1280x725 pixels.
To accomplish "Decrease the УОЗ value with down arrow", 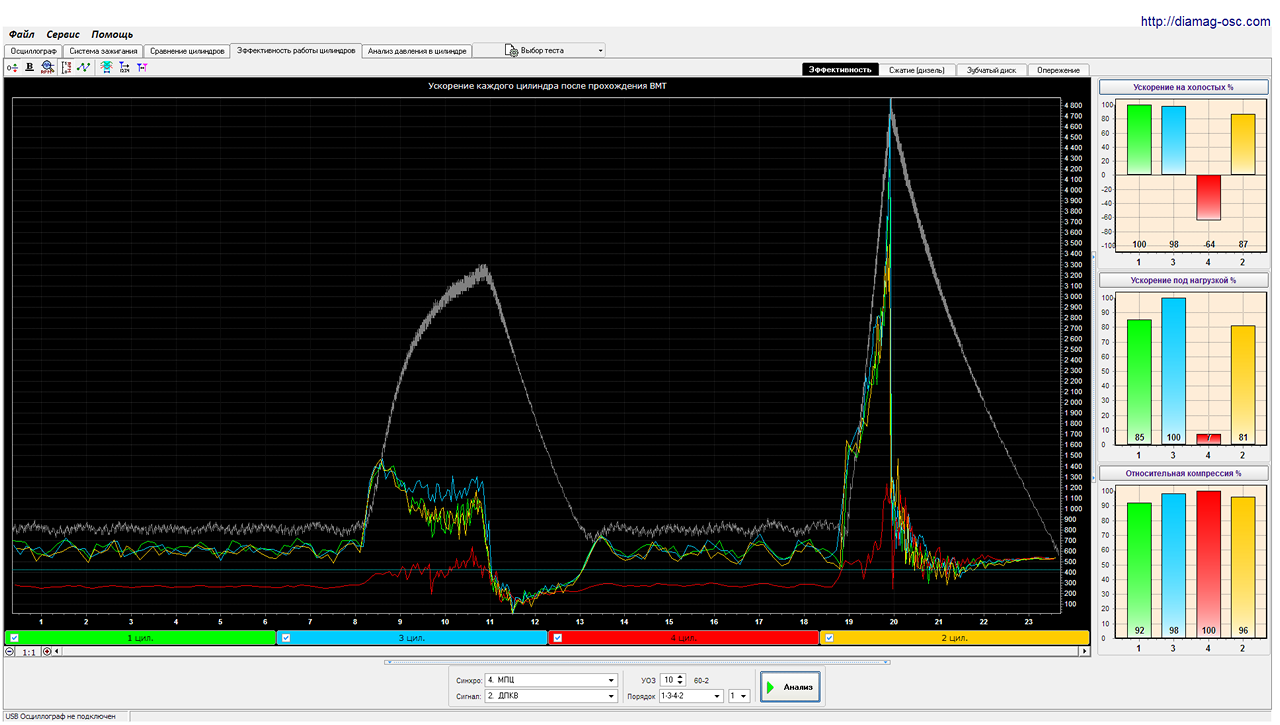I will pos(680,683).
